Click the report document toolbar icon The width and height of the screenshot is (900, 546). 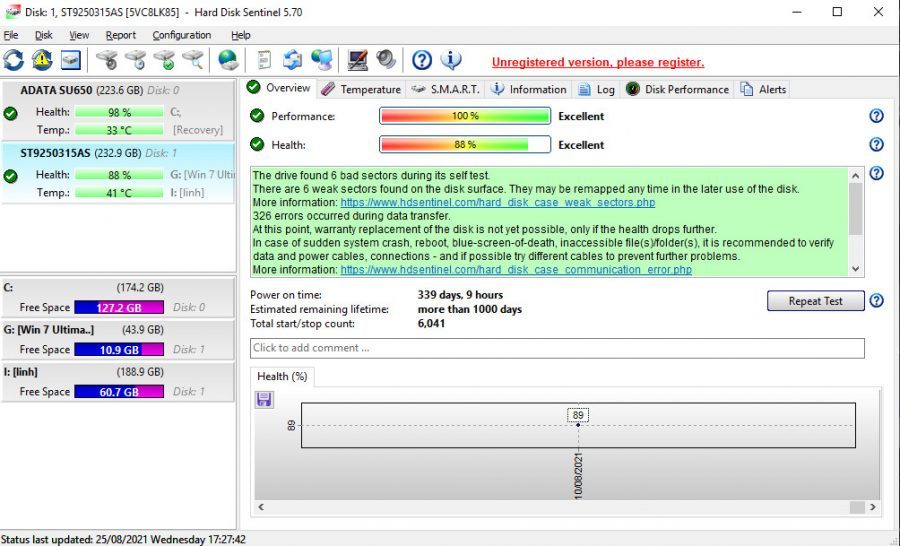pos(264,61)
